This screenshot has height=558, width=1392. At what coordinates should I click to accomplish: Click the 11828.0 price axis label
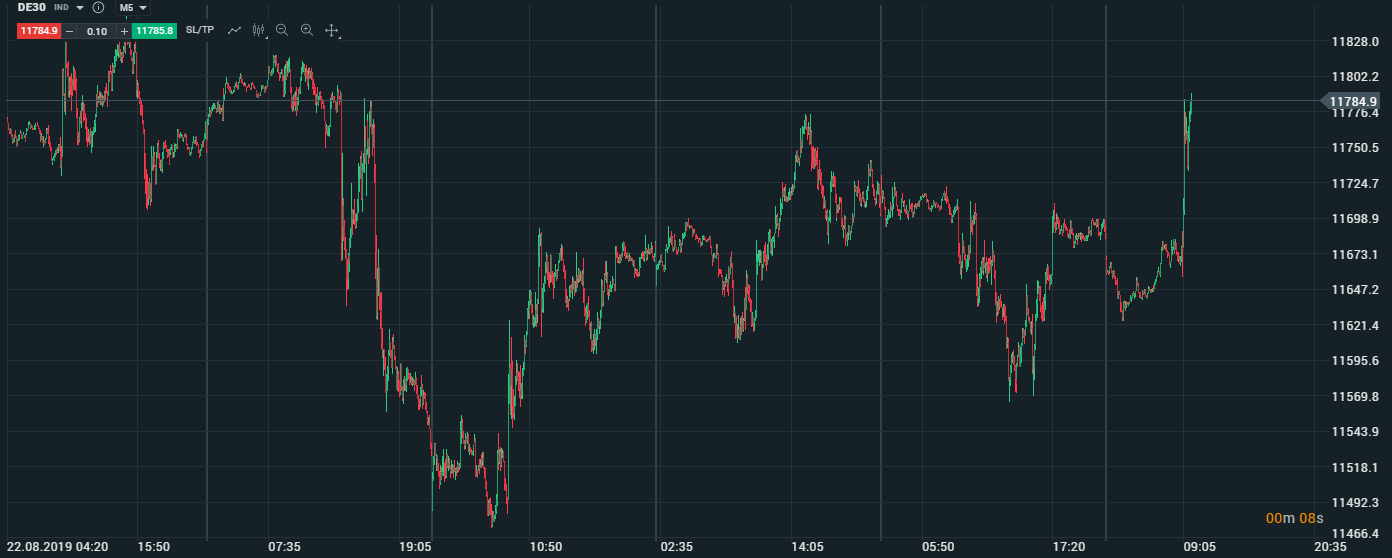pos(1356,42)
